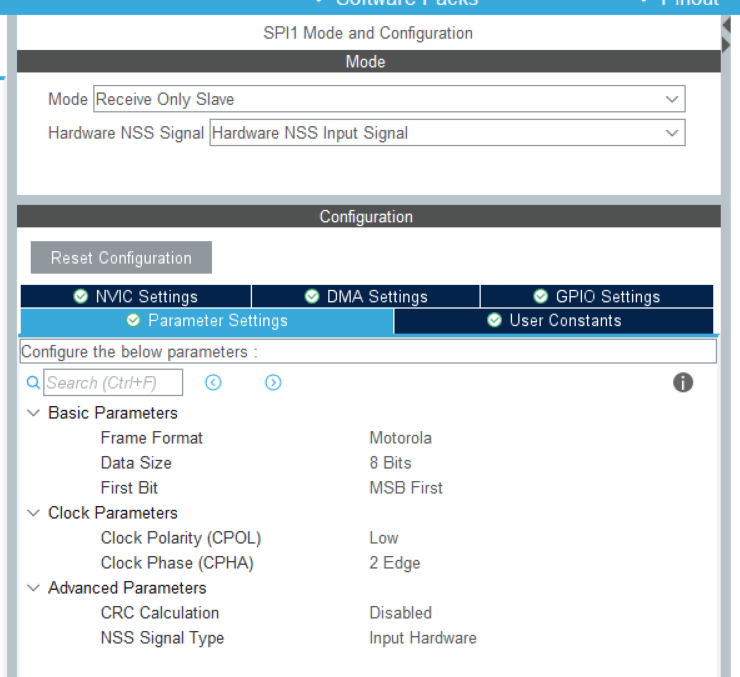Image resolution: width=740 pixels, height=677 pixels.
Task: Select the Clock Polarity (CPOL) row
Action: coord(181,538)
